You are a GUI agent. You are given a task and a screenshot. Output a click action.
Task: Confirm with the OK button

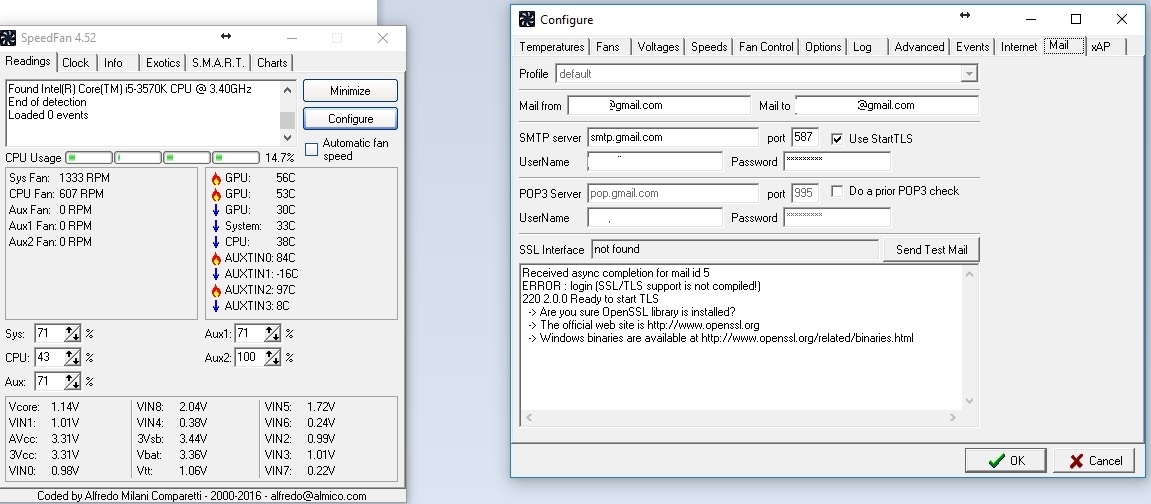1006,461
